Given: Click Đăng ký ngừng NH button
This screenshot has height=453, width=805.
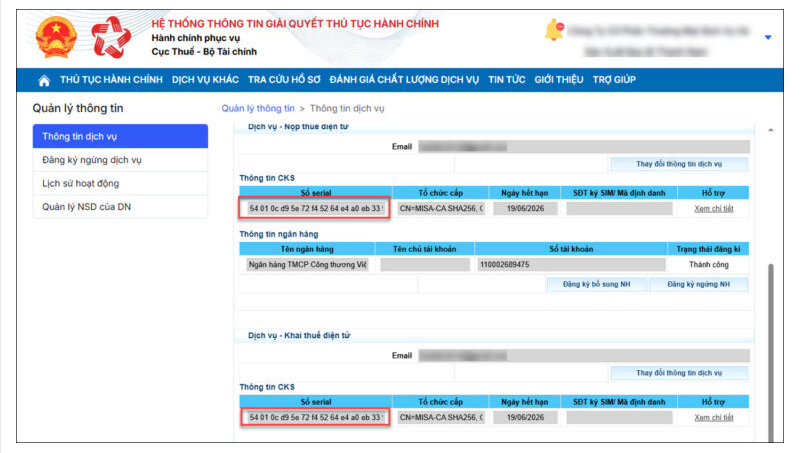Looking at the screenshot, I should coord(699,285).
